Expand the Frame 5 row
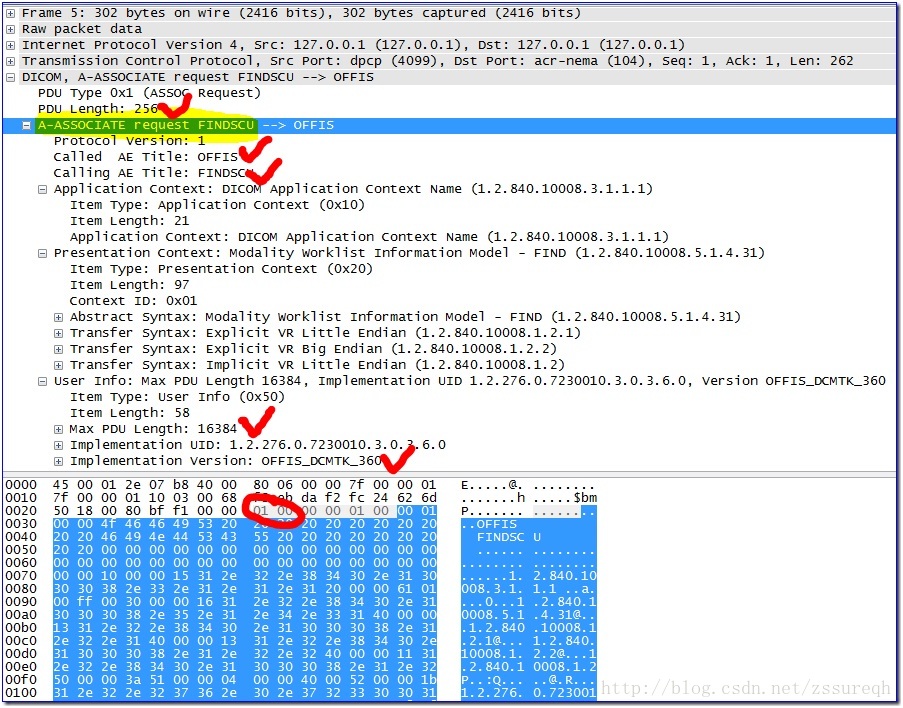Image resolution: width=903 pixels, height=708 pixels. click(10, 13)
